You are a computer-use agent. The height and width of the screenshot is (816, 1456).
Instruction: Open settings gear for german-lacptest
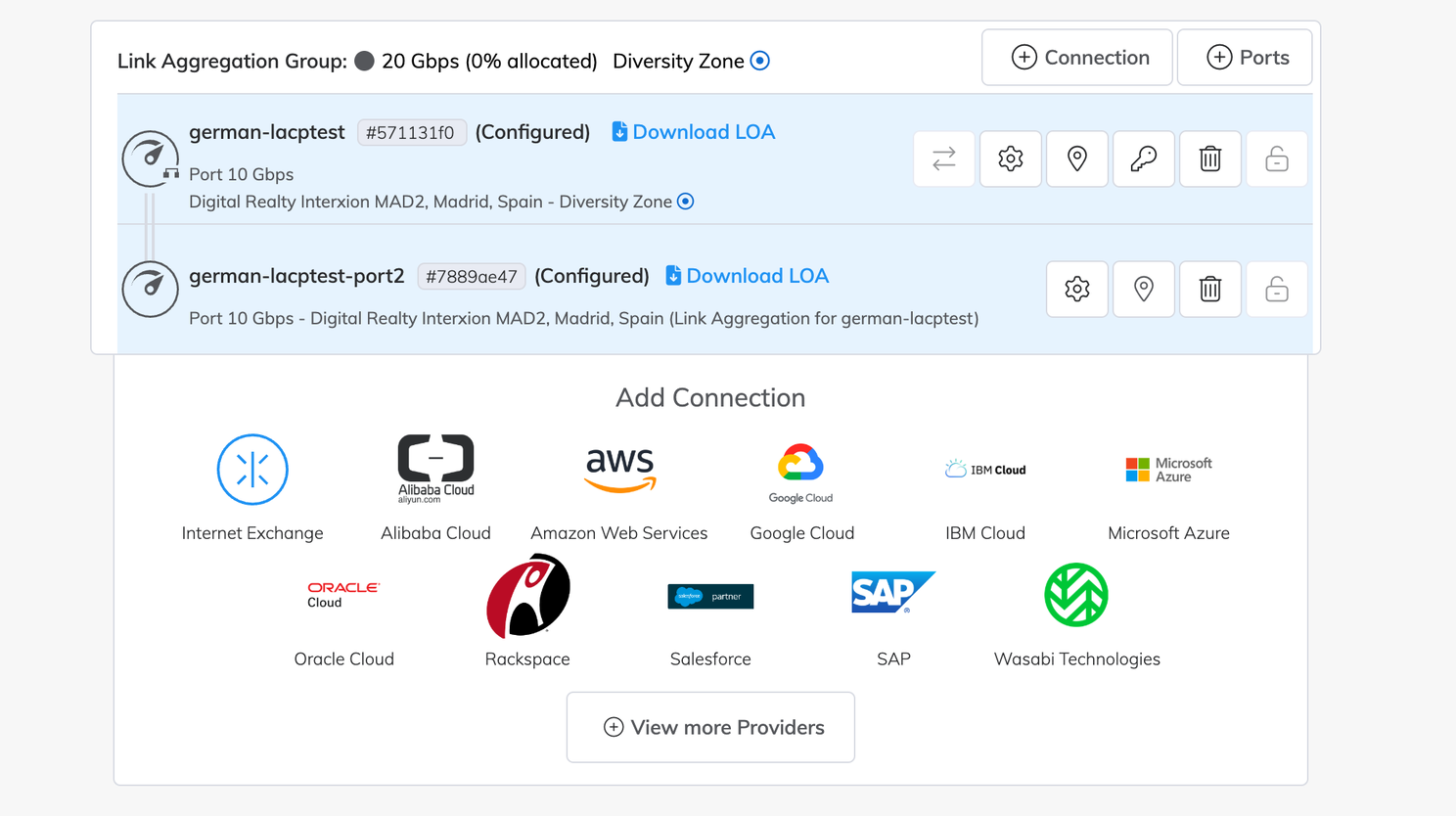(x=1011, y=159)
